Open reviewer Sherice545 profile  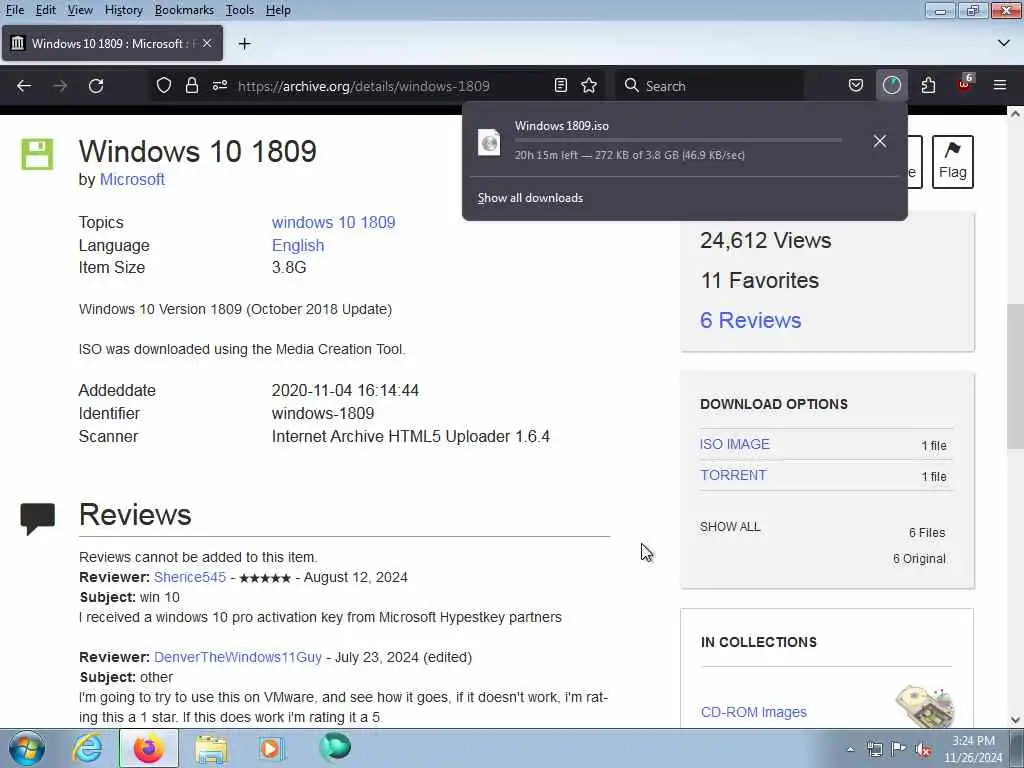click(189, 577)
